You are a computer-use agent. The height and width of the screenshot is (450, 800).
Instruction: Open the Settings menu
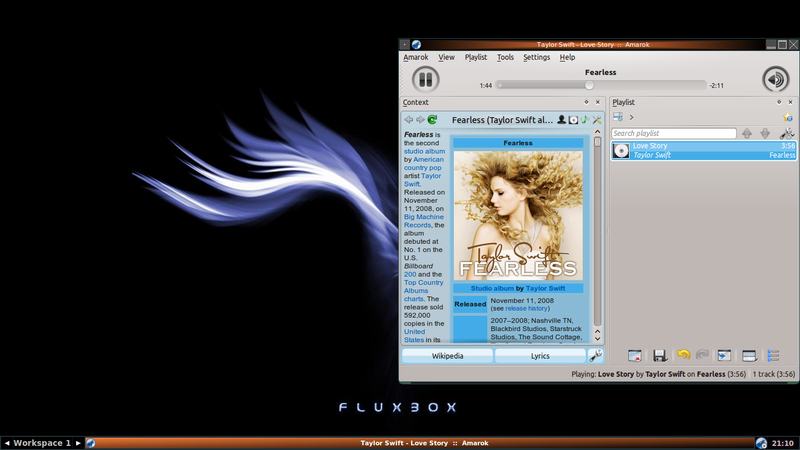coord(536,57)
